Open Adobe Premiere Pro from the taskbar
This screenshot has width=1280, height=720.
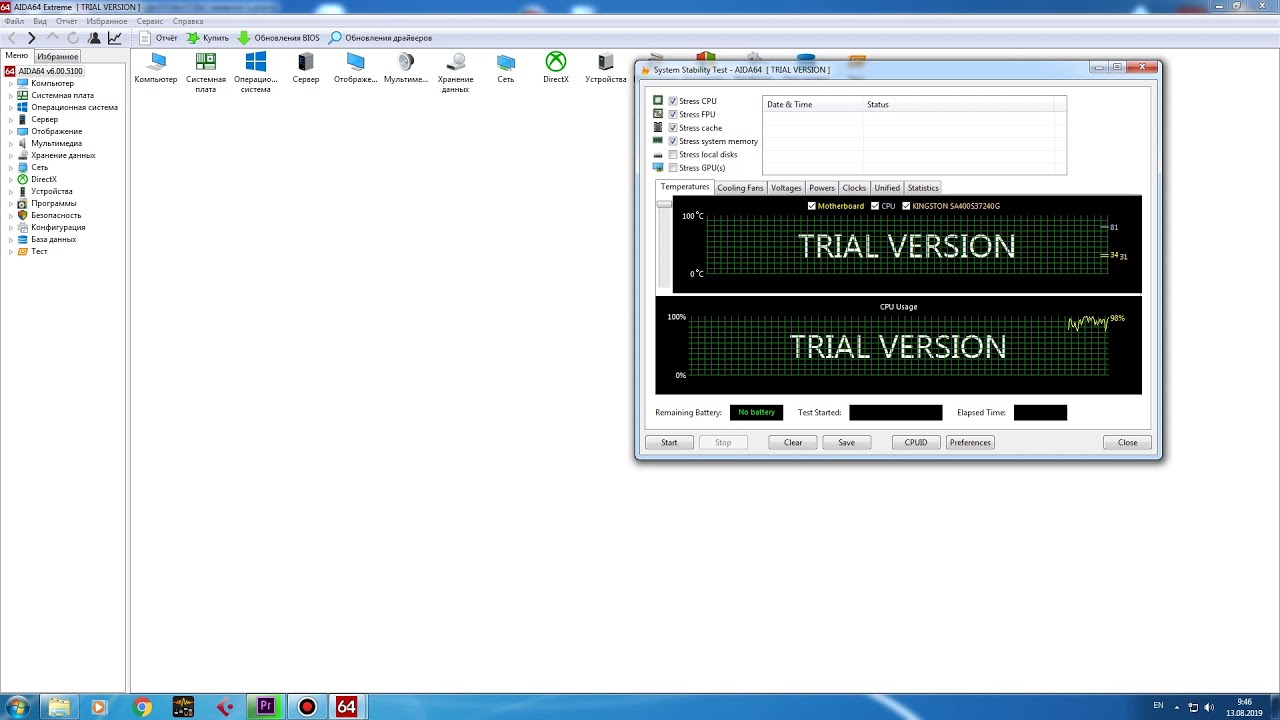click(265, 707)
